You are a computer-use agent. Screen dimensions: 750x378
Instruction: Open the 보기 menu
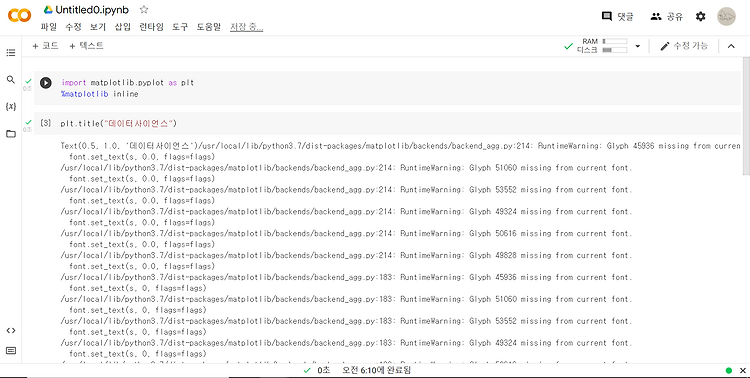(x=98, y=27)
